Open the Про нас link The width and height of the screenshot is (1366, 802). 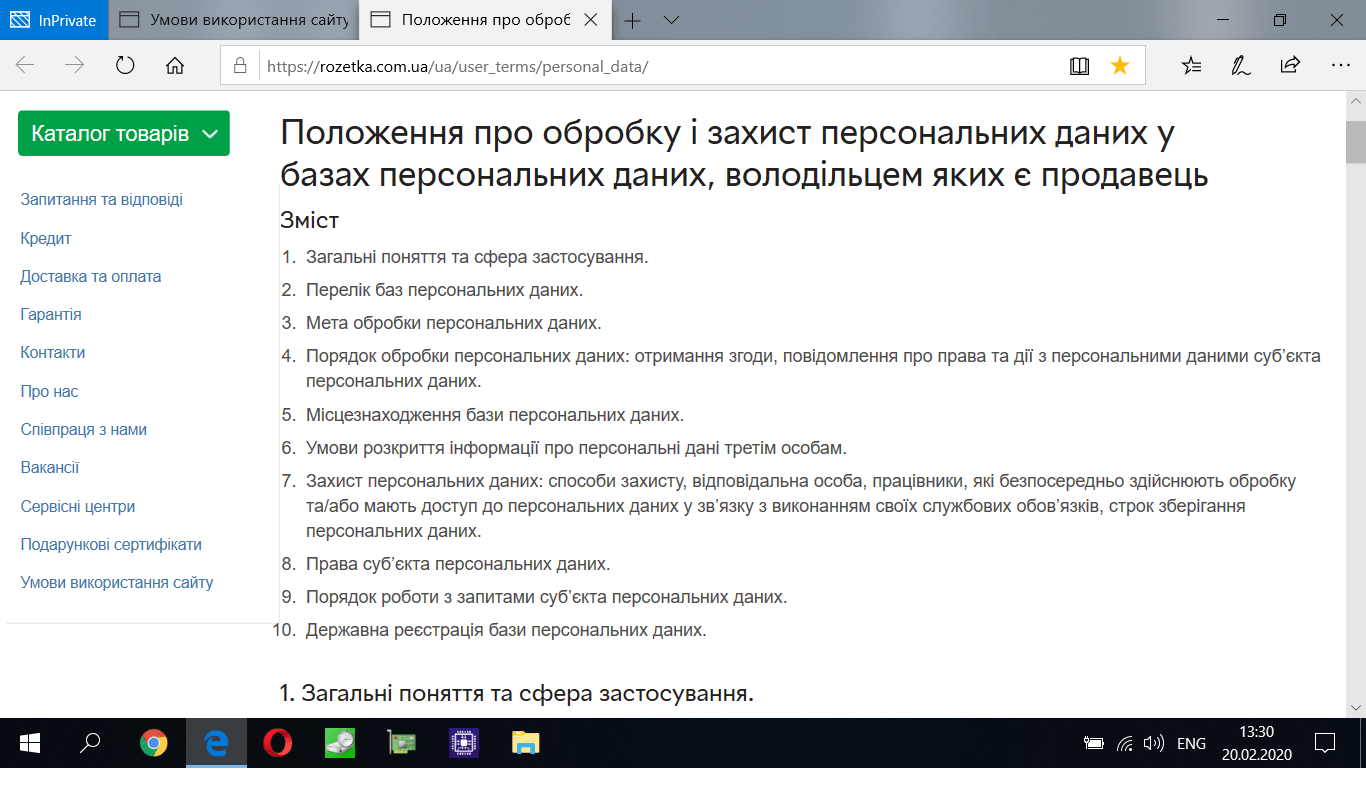(49, 391)
